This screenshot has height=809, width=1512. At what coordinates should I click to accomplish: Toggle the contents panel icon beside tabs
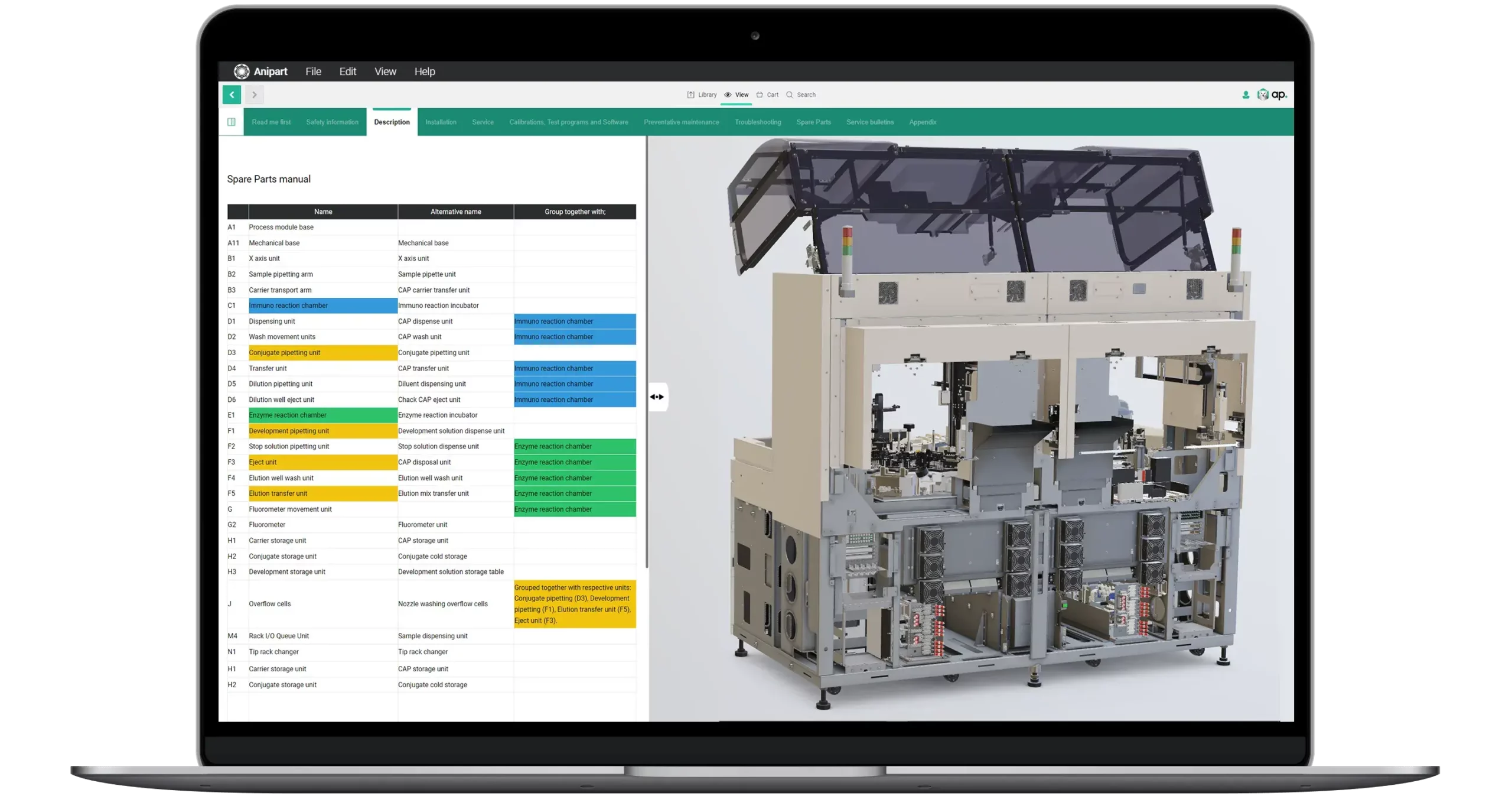click(x=231, y=122)
